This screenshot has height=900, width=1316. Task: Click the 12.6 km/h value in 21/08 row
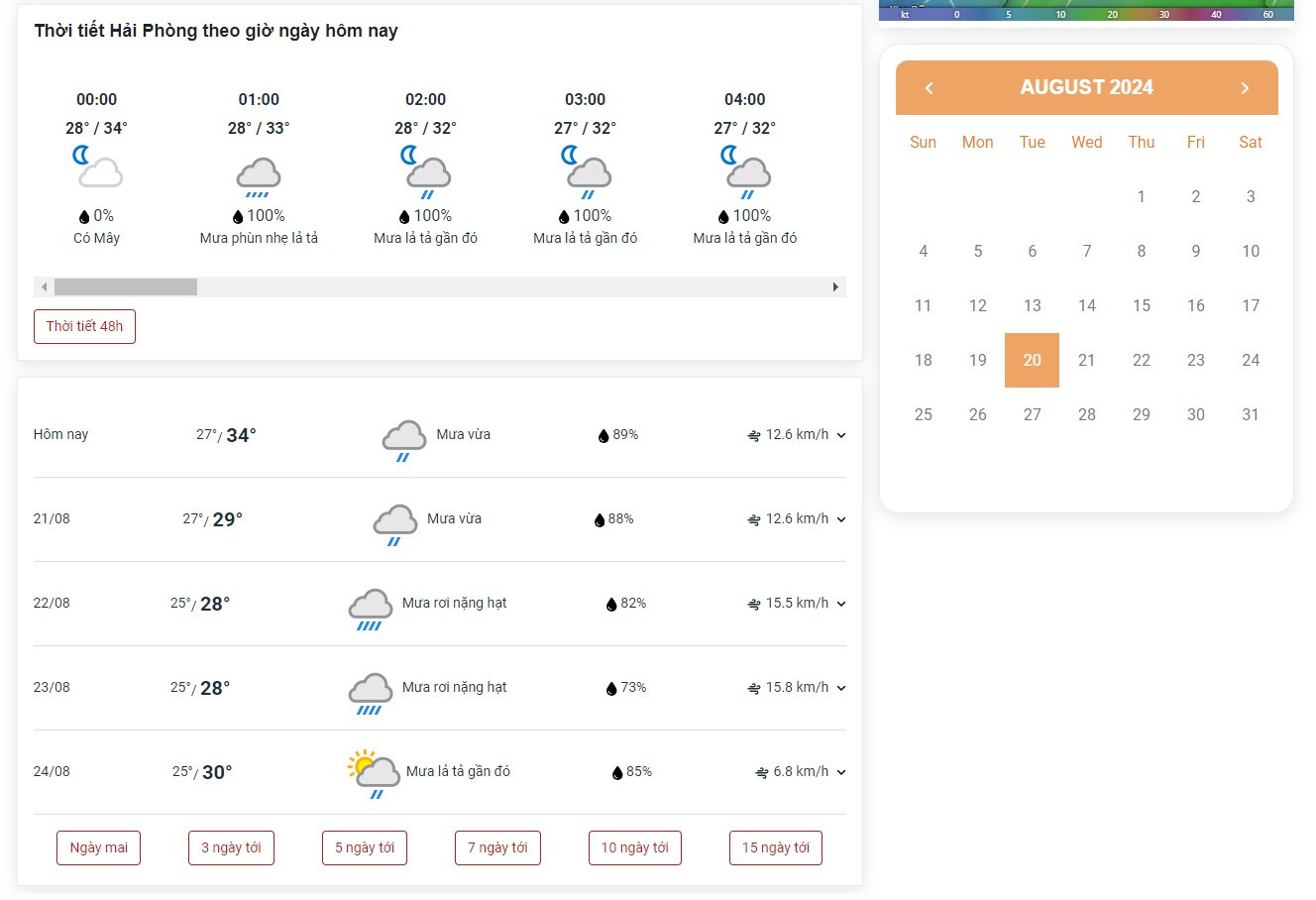tap(797, 518)
